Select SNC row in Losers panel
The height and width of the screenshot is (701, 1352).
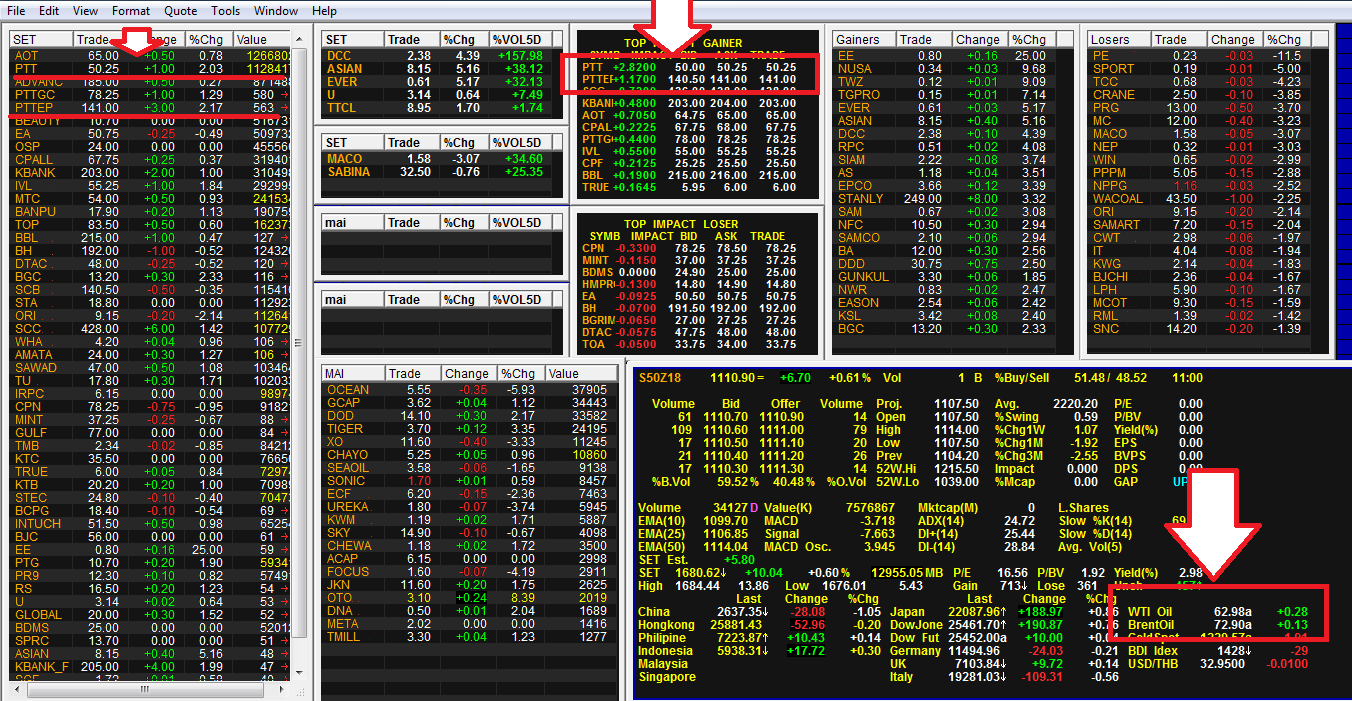1210,328
